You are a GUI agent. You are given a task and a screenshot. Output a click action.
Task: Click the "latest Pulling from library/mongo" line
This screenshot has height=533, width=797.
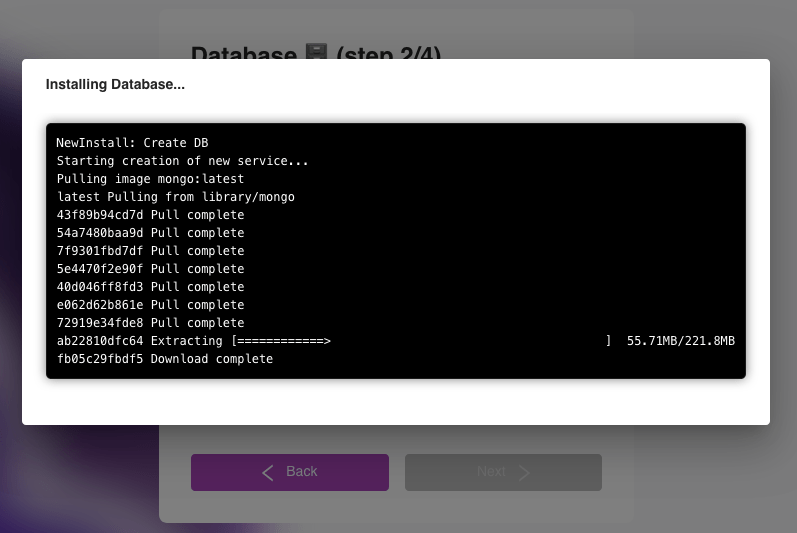pos(175,197)
